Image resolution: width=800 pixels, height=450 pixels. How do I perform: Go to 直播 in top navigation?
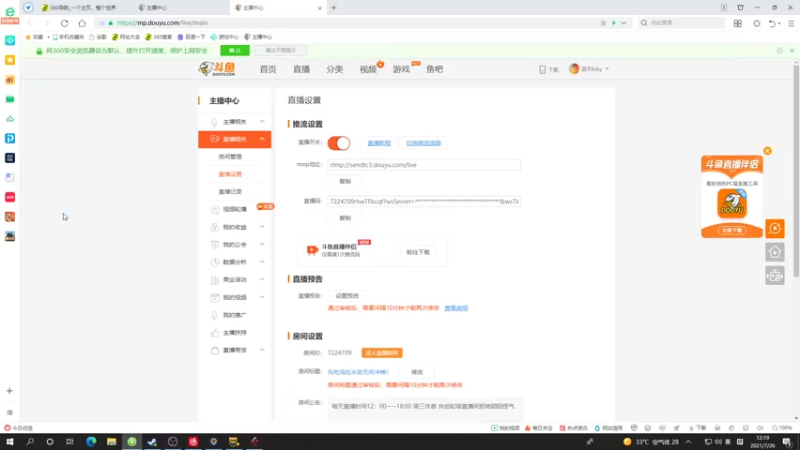tap(301, 69)
